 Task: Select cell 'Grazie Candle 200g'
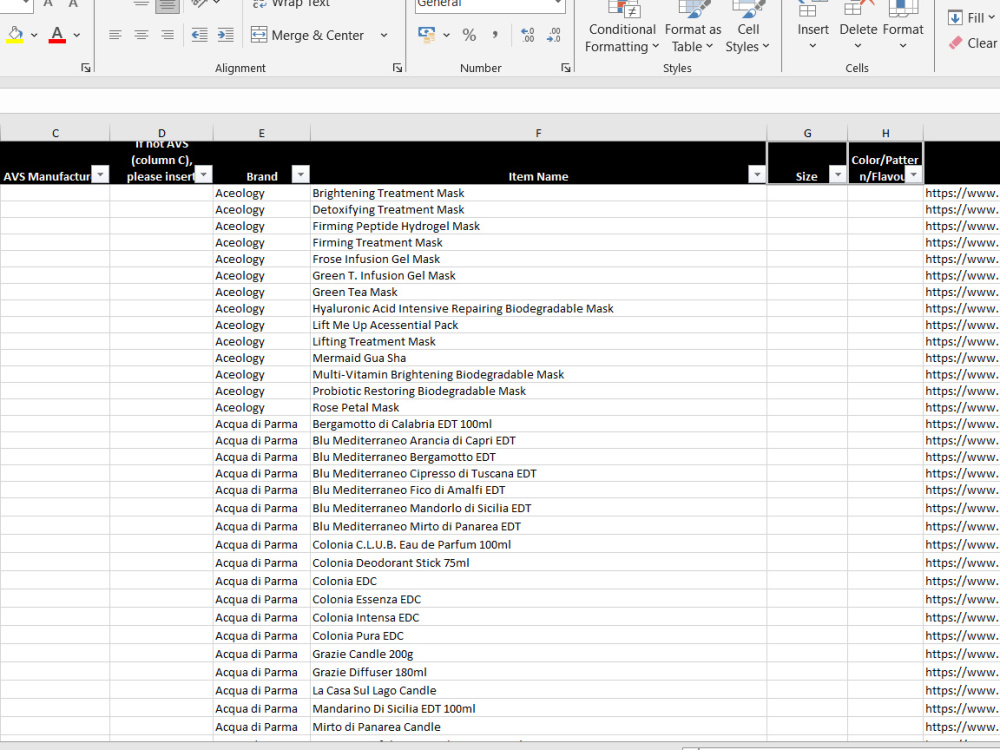(x=538, y=654)
